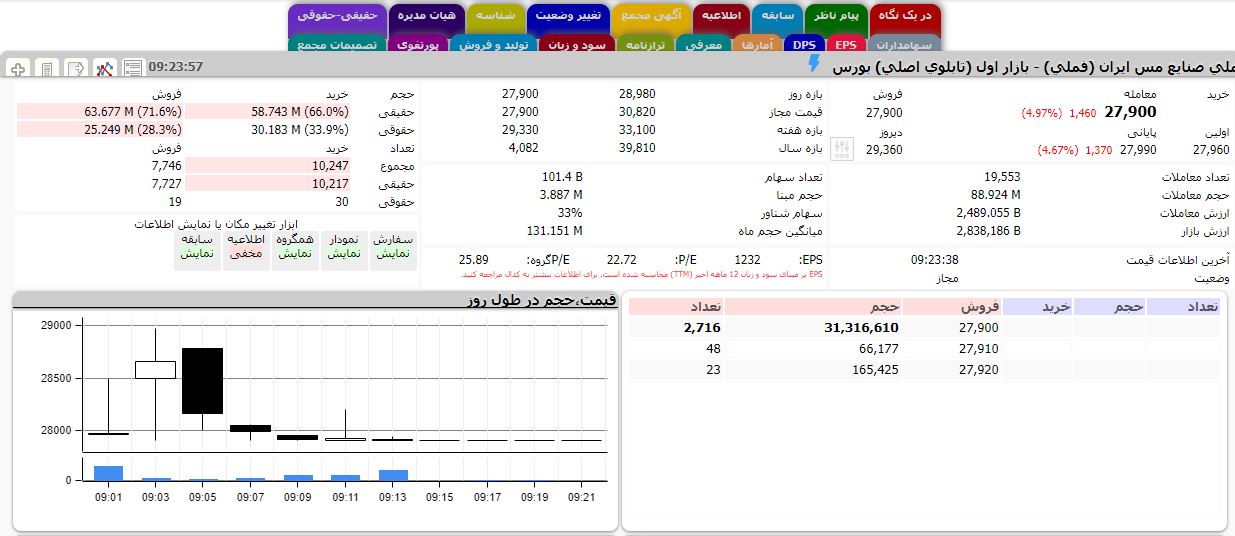The width and height of the screenshot is (1235, 536).
Task: Click the individual buy volume 58.743 M (66.0%)
Action: coord(300,112)
